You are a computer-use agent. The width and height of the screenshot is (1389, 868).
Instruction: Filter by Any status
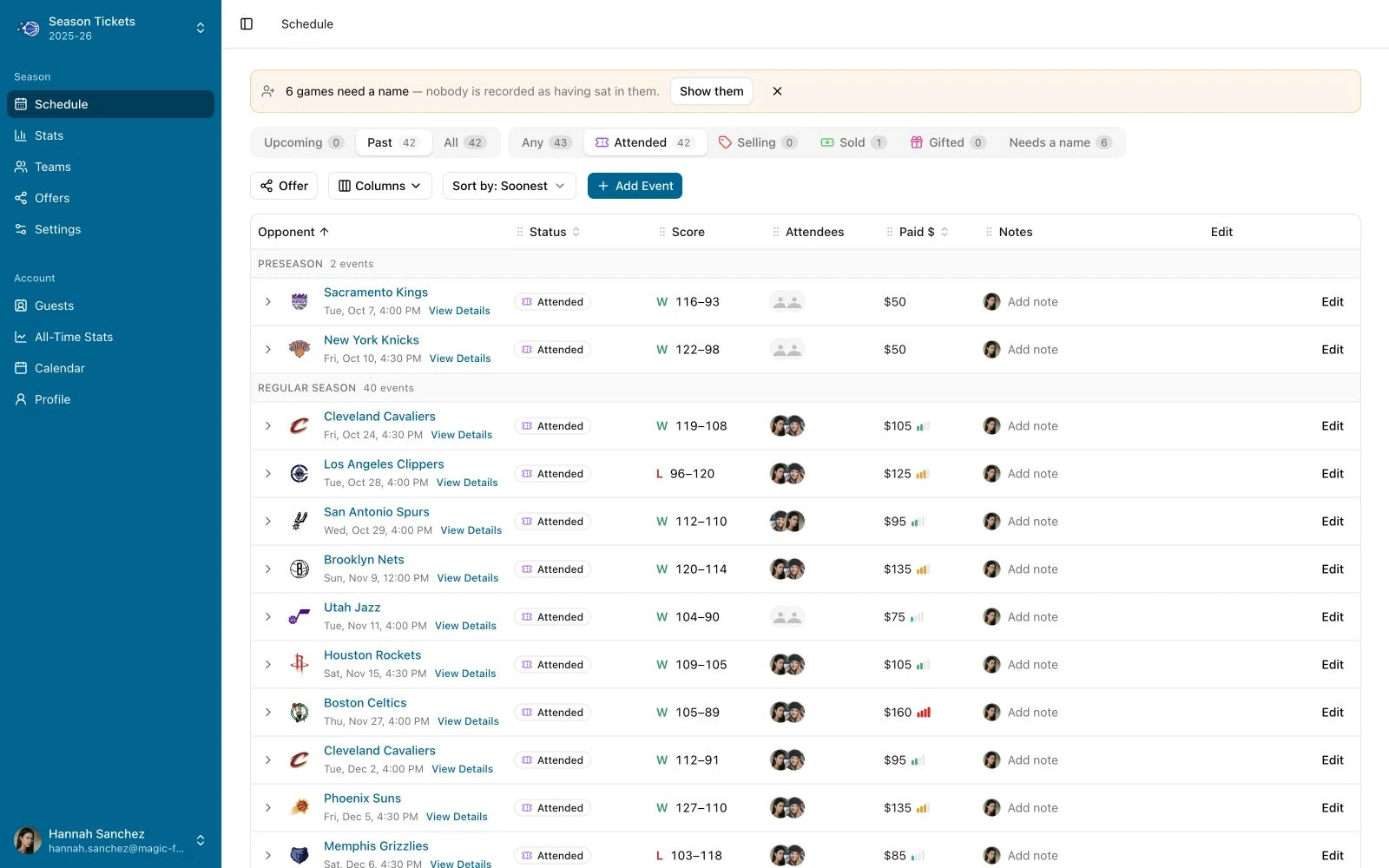[x=546, y=142]
